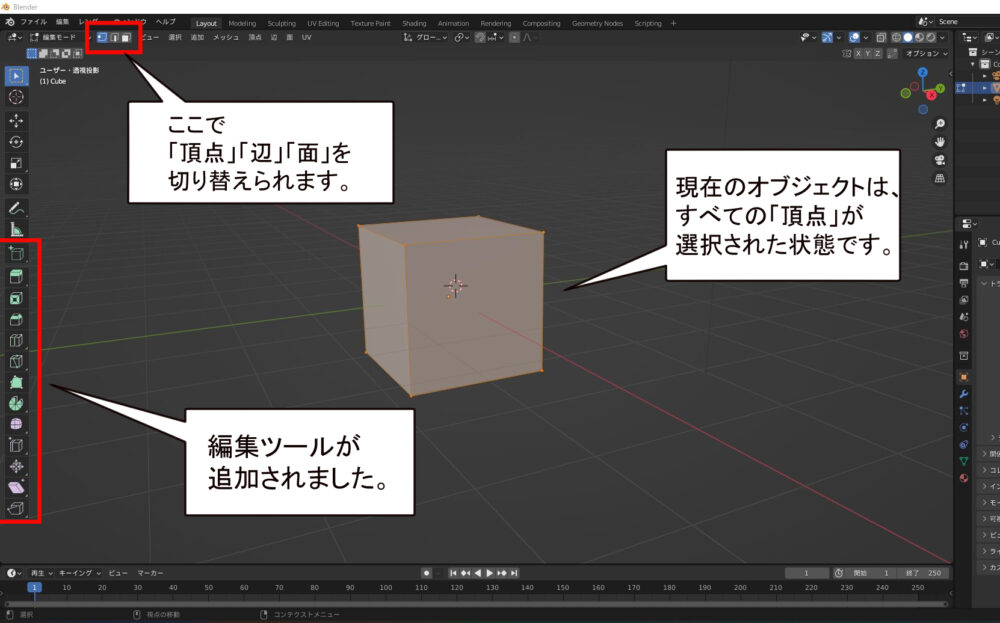Image resolution: width=1000 pixels, height=623 pixels.
Task: Select the Spin tool
Action: point(17,404)
